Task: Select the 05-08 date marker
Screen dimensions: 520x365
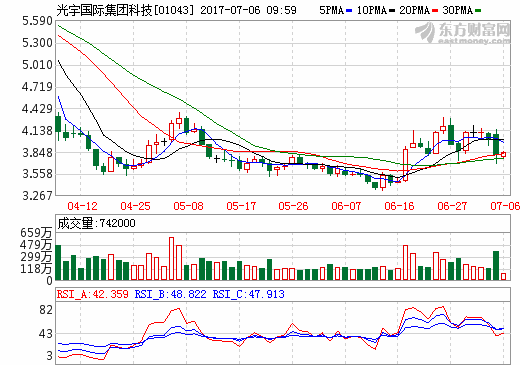Action: [x=188, y=206]
